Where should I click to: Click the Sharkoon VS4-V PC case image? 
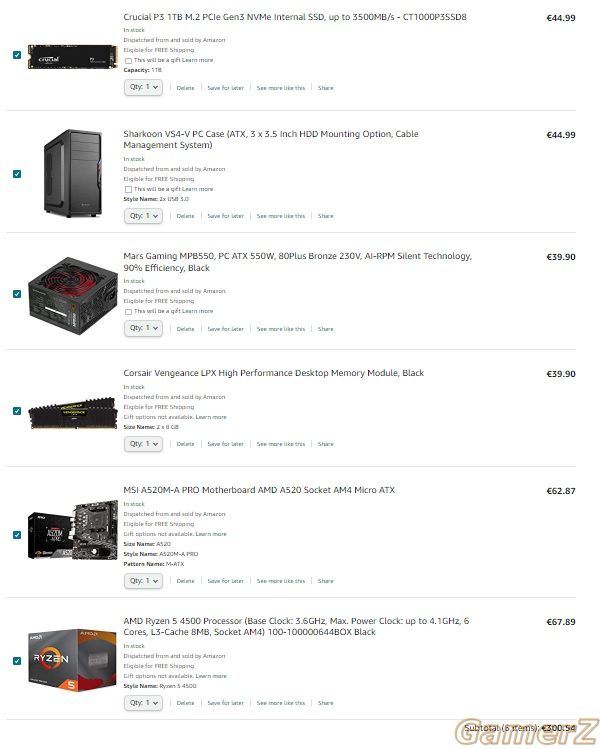(73, 173)
